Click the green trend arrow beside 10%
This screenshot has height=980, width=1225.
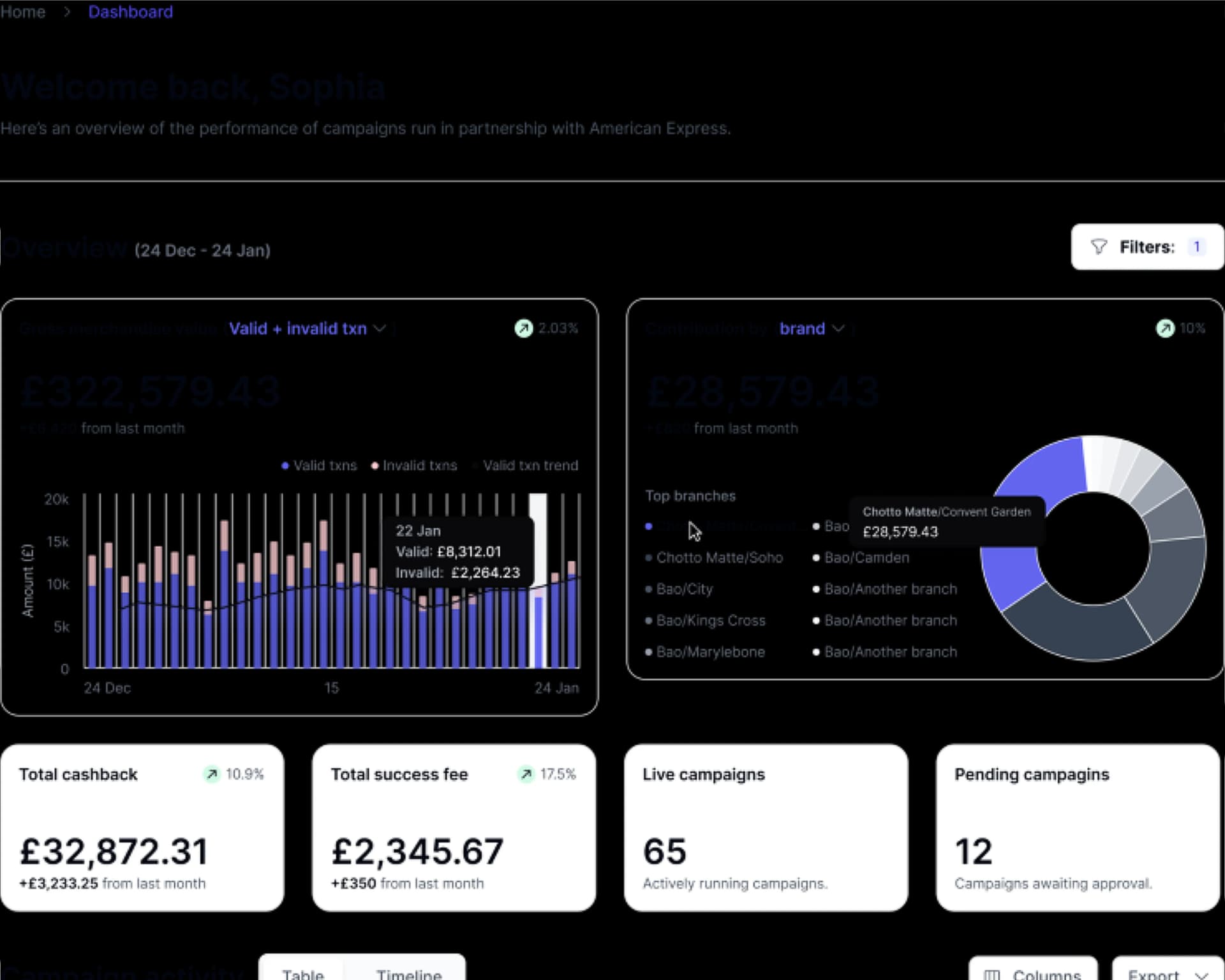click(x=1164, y=329)
